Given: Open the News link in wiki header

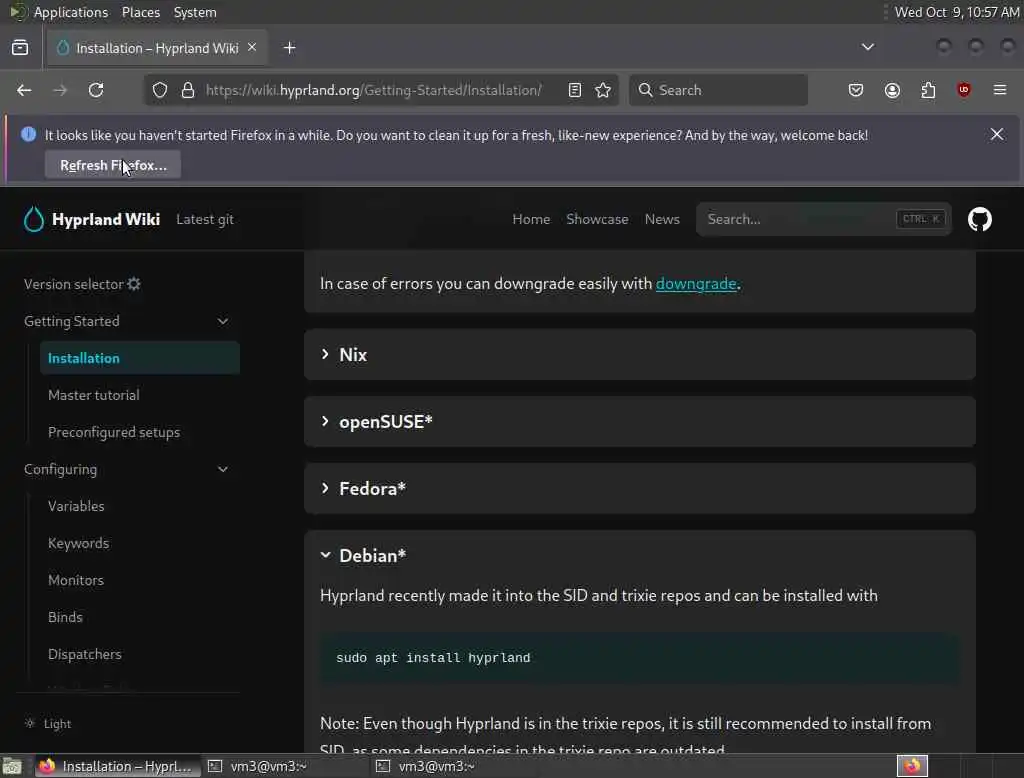Looking at the screenshot, I should 662,219.
